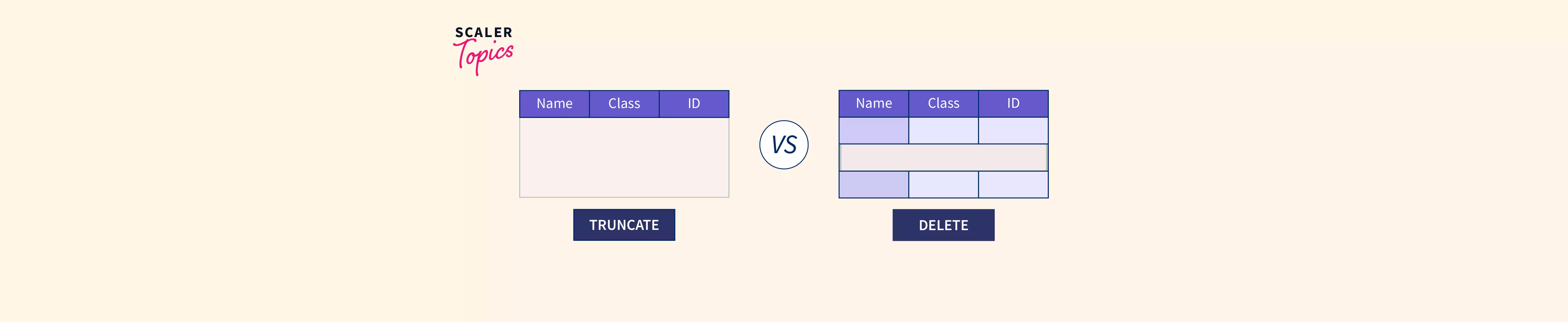Select Class header in the DELETE table
Viewport: 1568px width, 322px height.
point(944,104)
